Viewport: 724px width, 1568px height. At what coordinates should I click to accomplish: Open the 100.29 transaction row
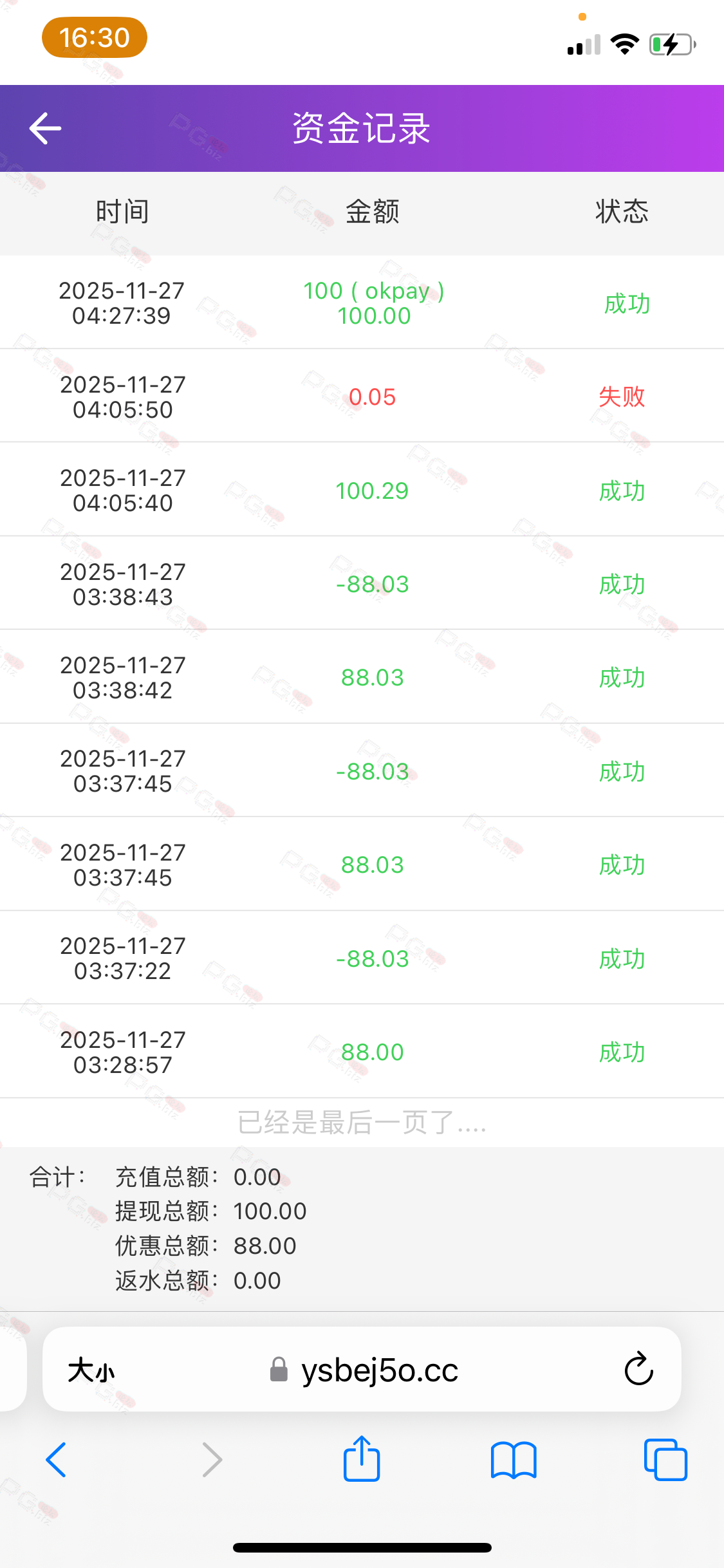[x=362, y=489]
